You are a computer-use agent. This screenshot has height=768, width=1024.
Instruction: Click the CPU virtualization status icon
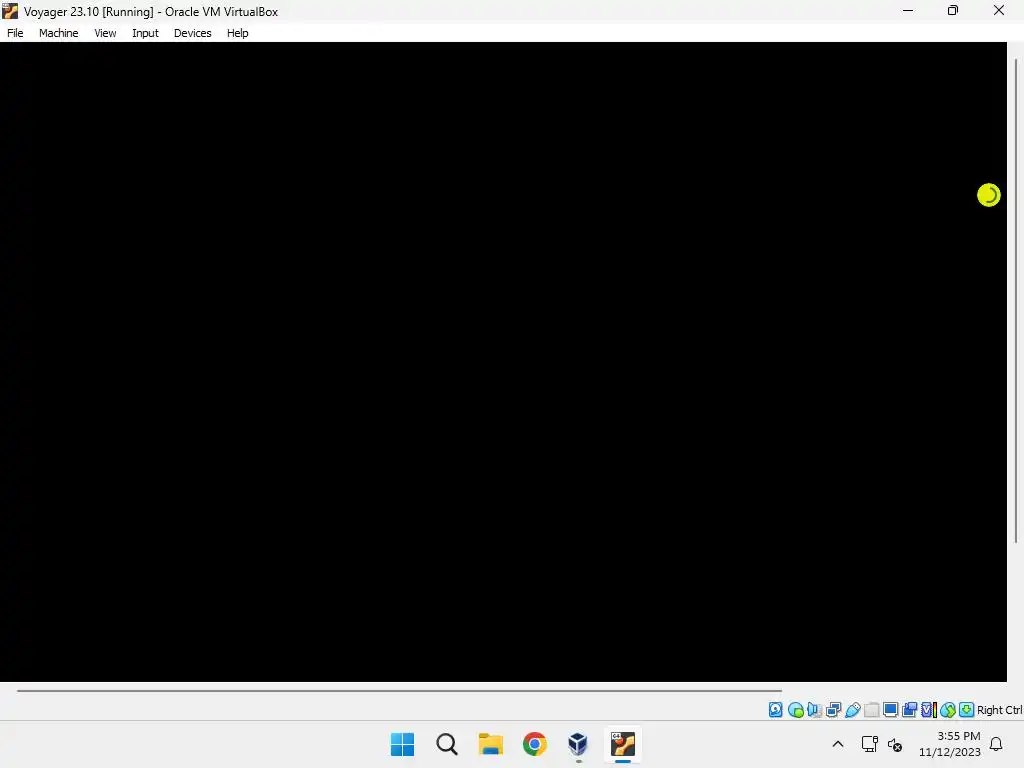(x=929, y=710)
